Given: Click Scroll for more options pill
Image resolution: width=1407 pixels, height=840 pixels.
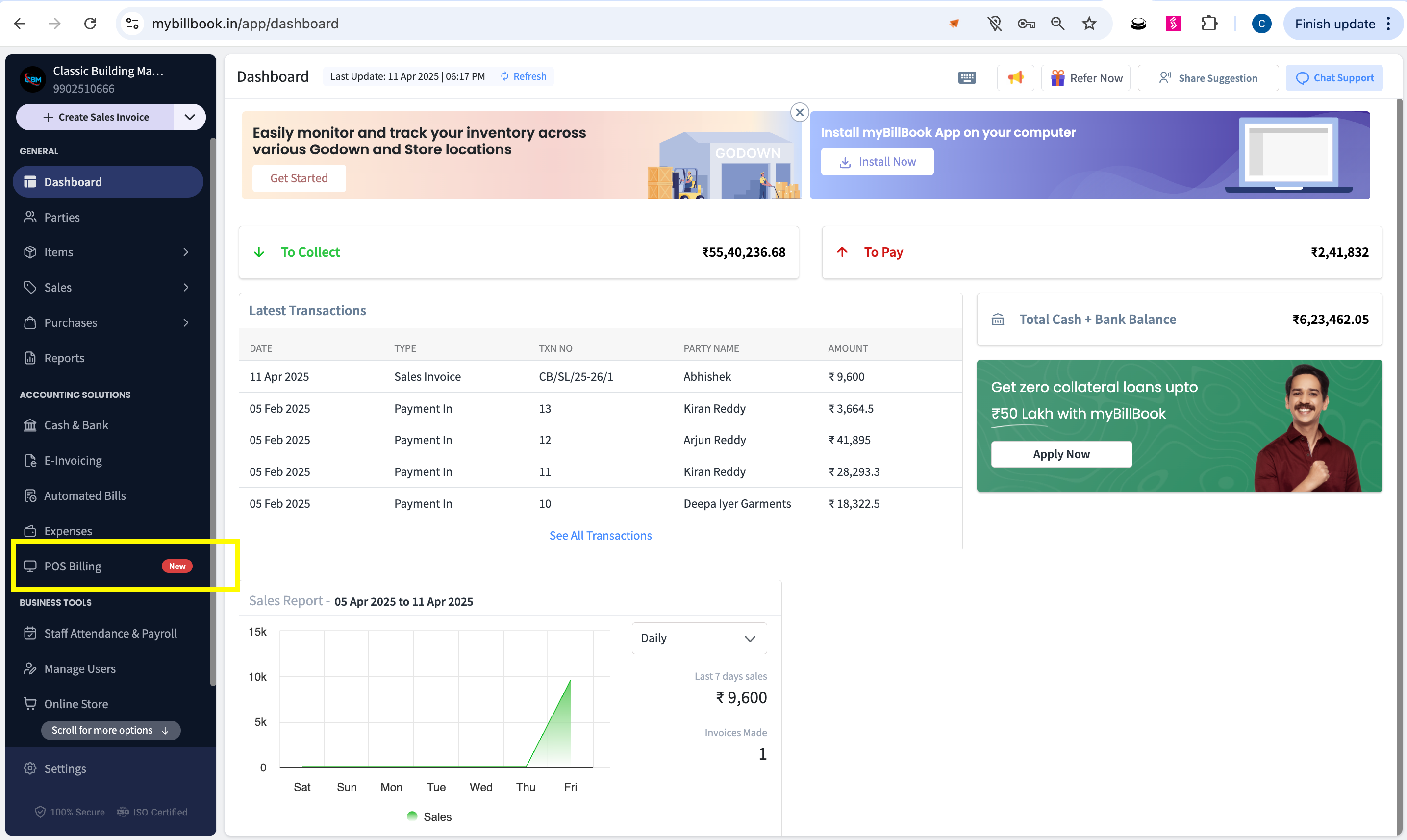Looking at the screenshot, I should 111,730.
